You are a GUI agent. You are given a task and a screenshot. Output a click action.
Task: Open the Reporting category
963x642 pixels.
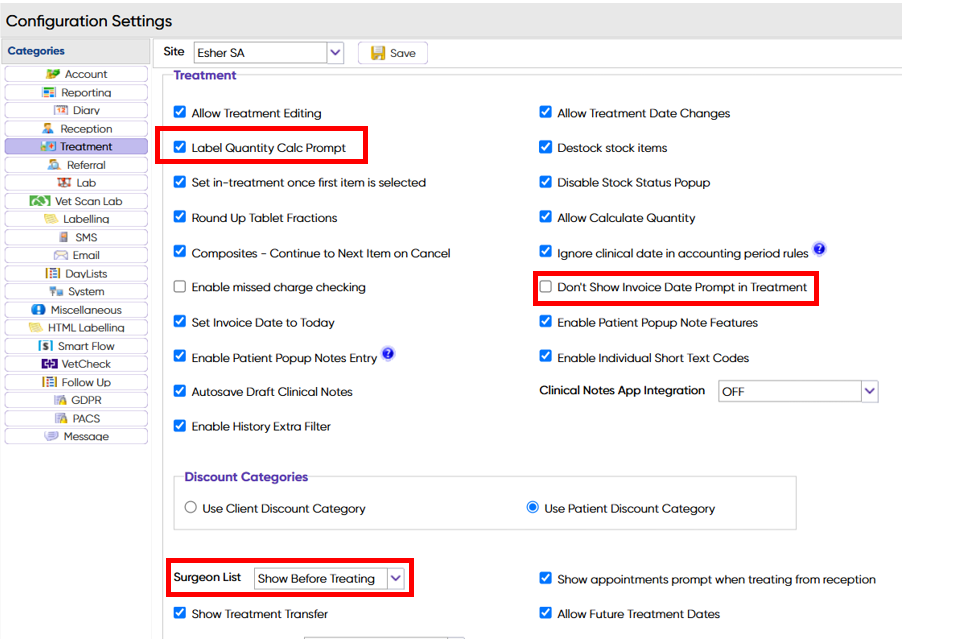76,92
